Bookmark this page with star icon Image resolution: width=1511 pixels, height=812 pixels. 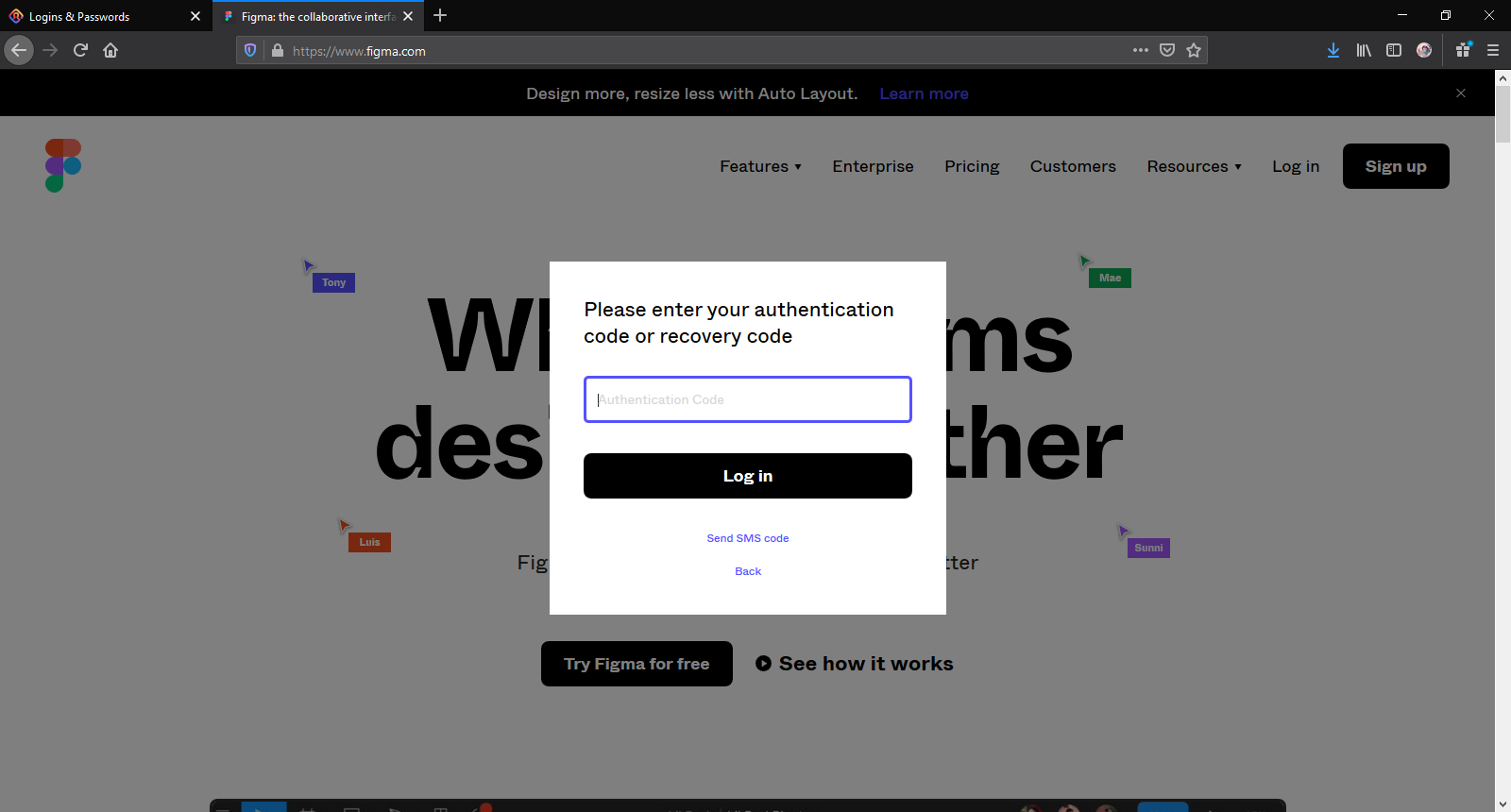[x=1194, y=50]
